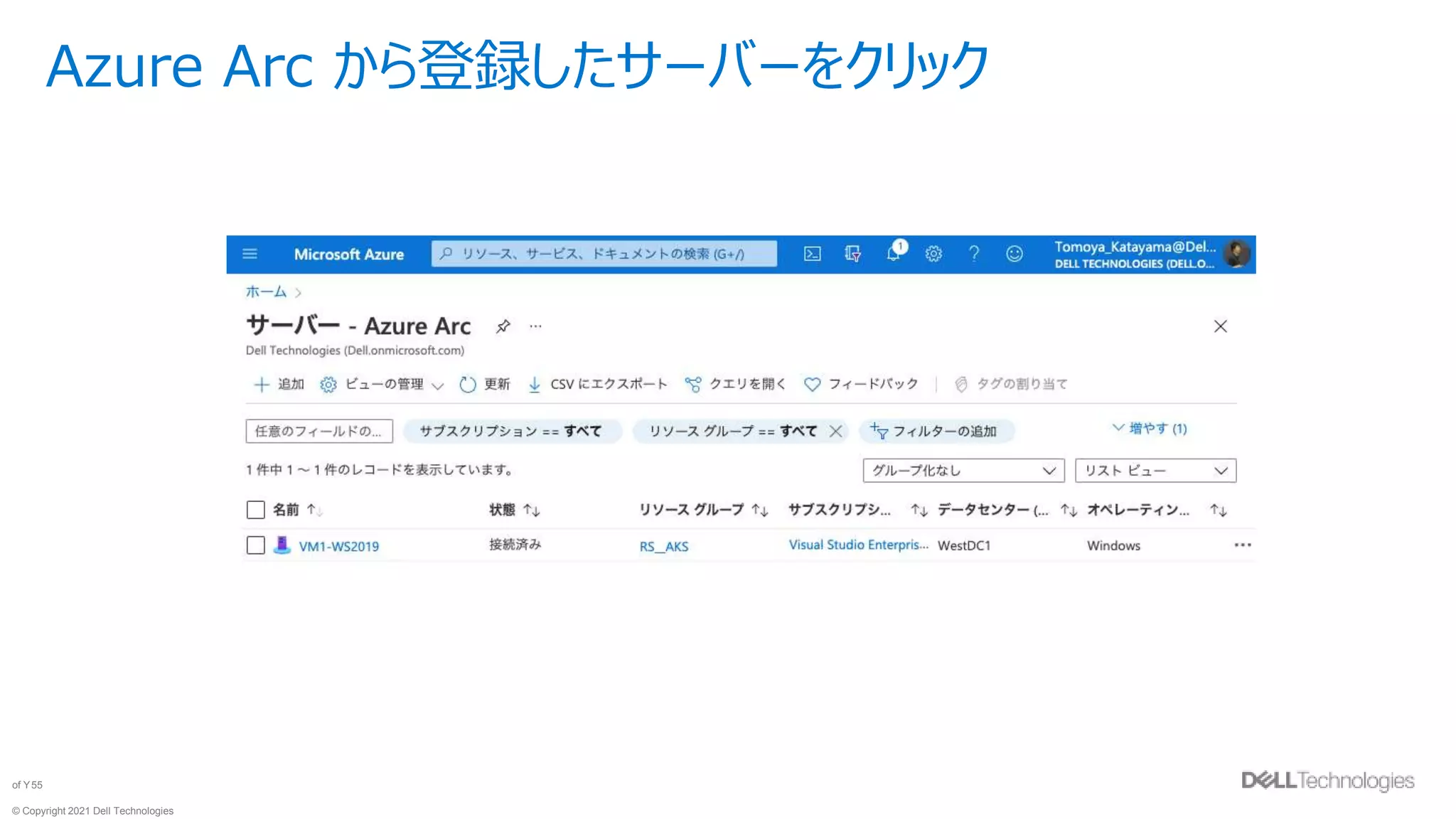The width and height of the screenshot is (1456, 819).
Task: Open more options beside the blade title
Action: 535,326
